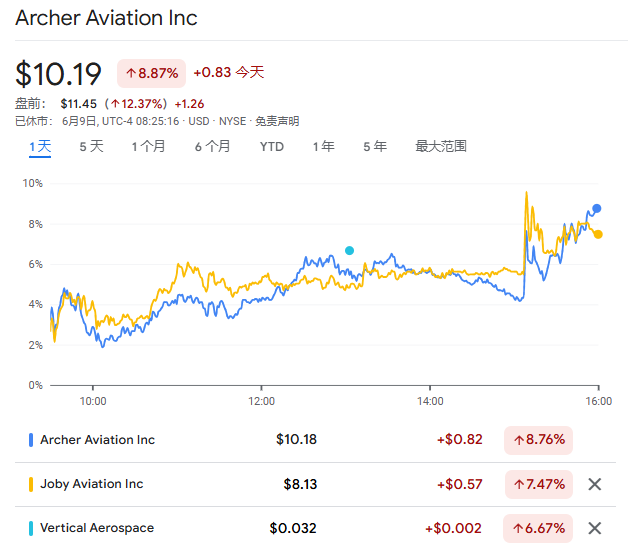The image size is (628, 550).
Task: Click the 4% y-axis label
Action: (35, 304)
